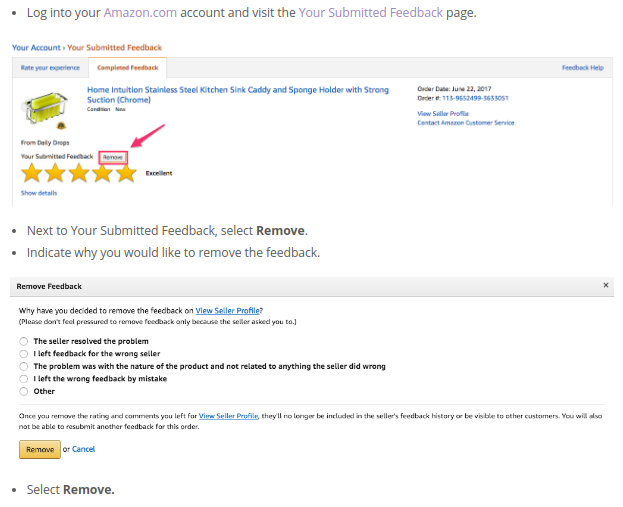
Task: Open the Your Account breadcrumb link
Action: tap(36, 48)
